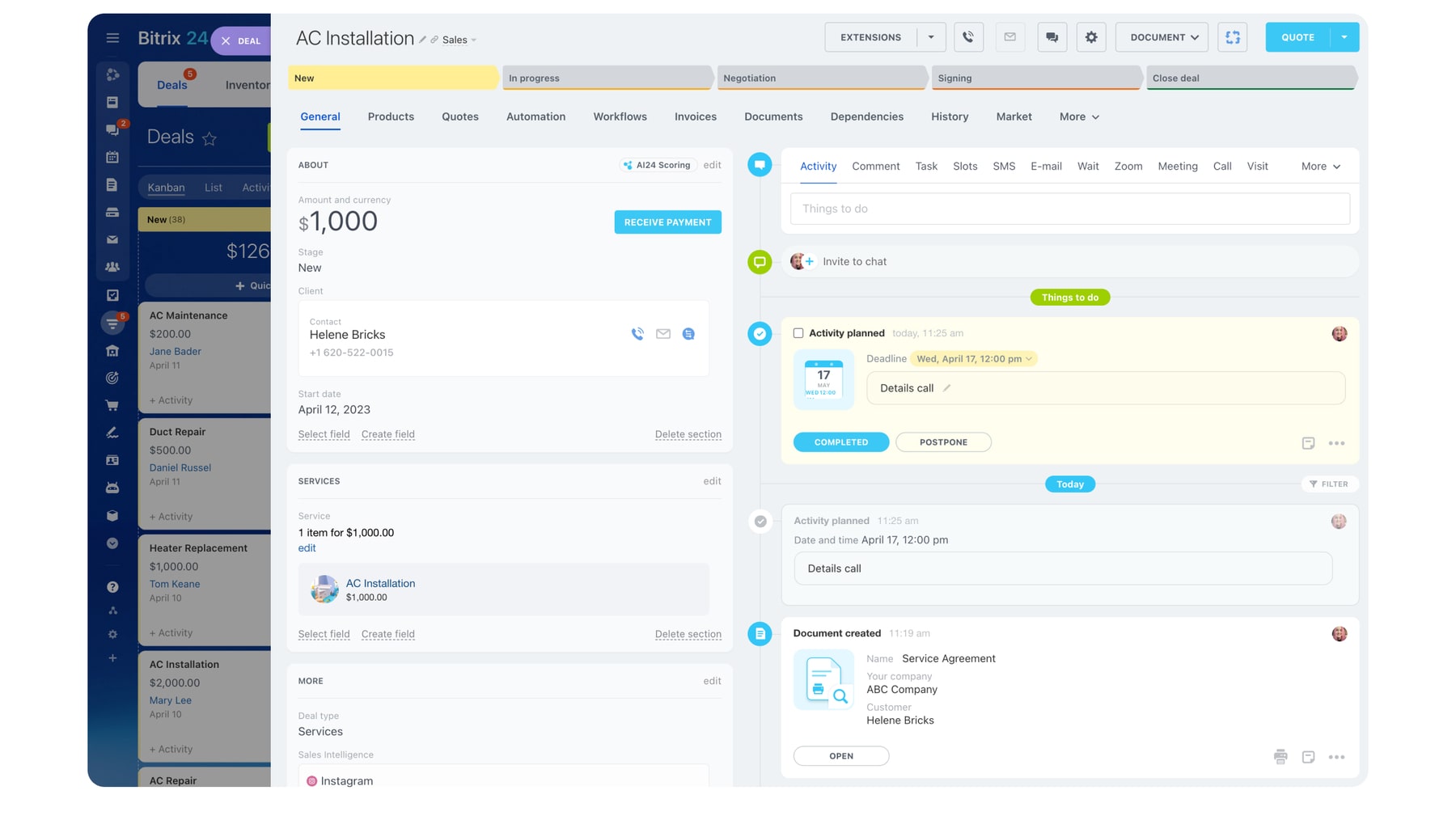Click the three-dots menu on planned activity card
Image resolution: width=1456 pixels, height=824 pixels.
click(x=1336, y=443)
